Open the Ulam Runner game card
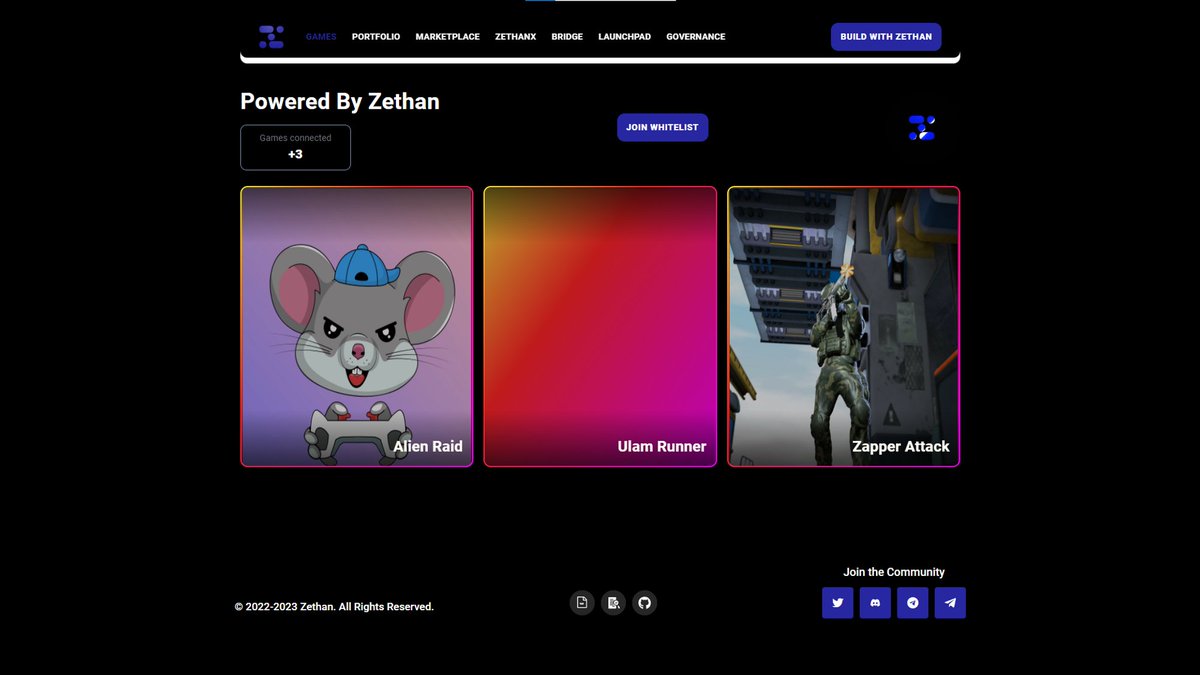This screenshot has width=1200, height=675. pyautogui.click(x=600, y=327)
